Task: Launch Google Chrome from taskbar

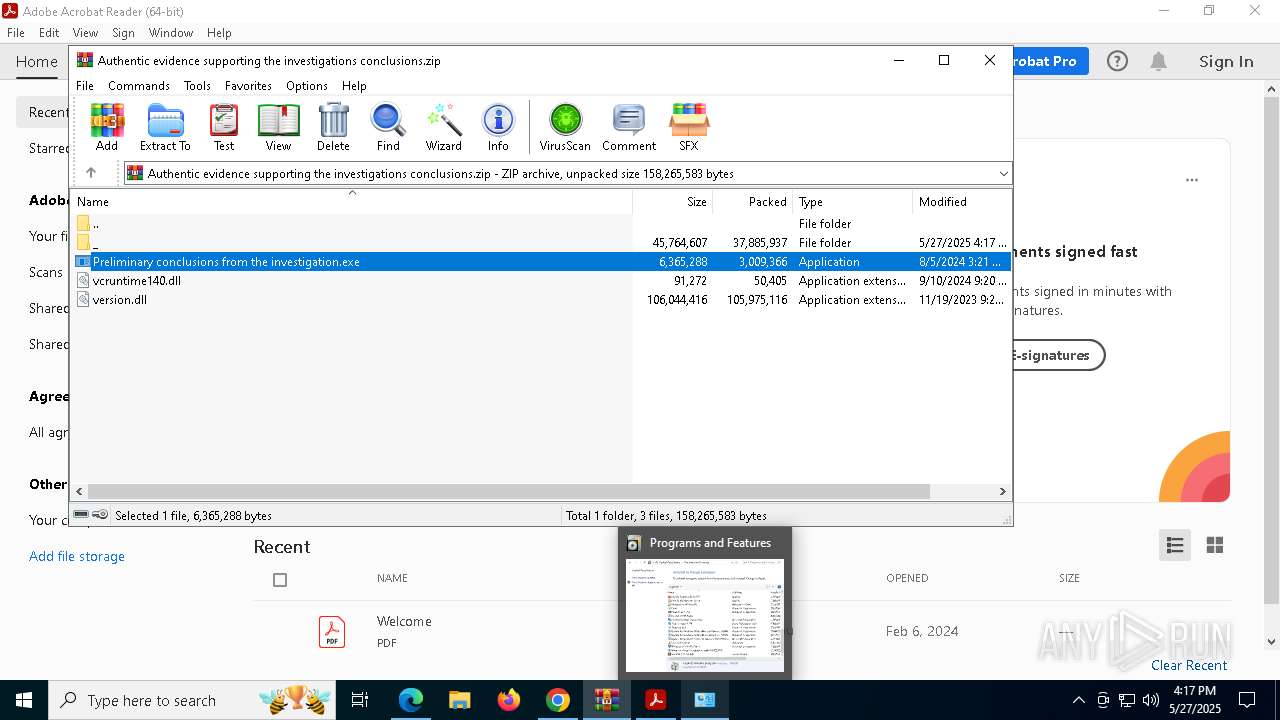Action: [x=558, y=700]
